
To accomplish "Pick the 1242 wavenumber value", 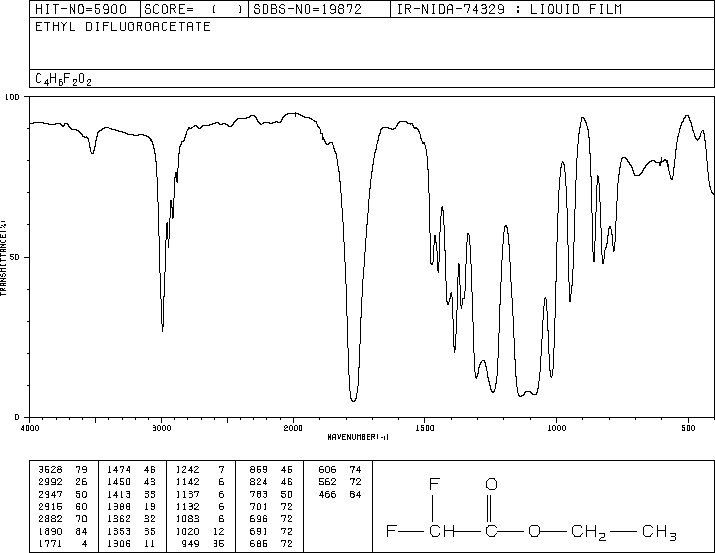I will [187, 470].
